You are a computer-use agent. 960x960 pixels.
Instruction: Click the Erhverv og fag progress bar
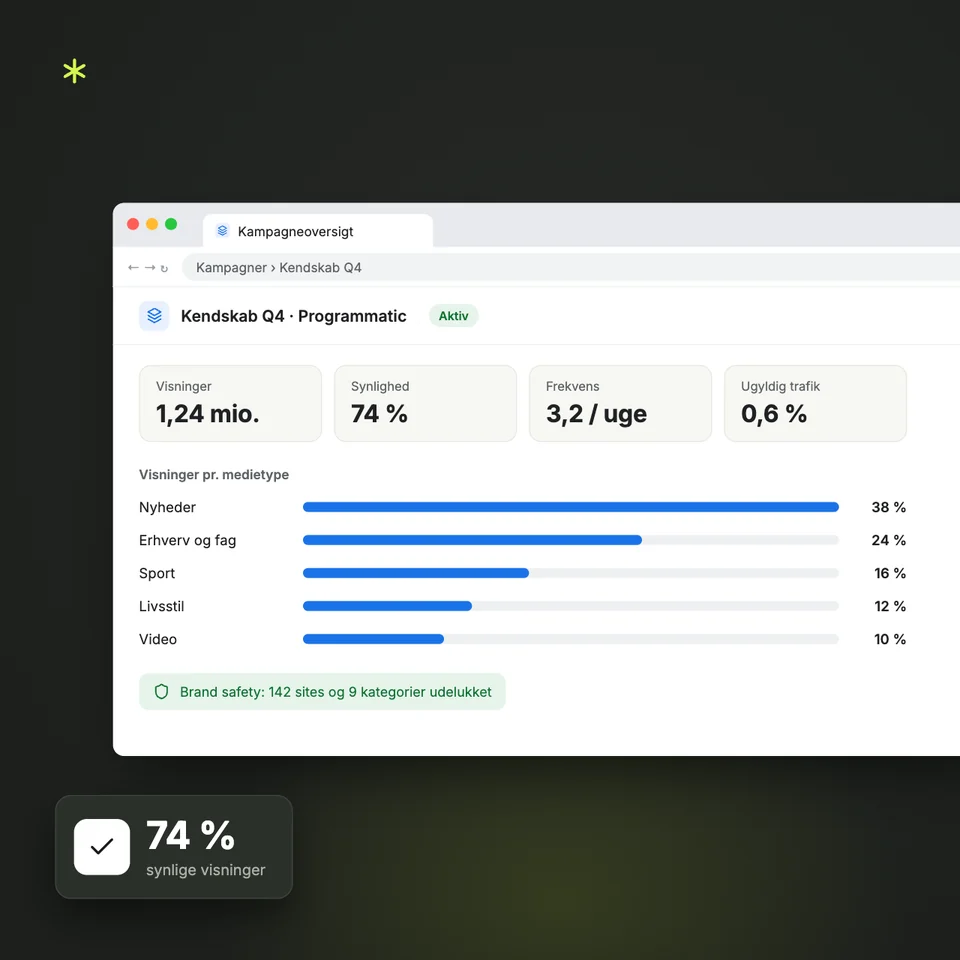click(571, 540)
